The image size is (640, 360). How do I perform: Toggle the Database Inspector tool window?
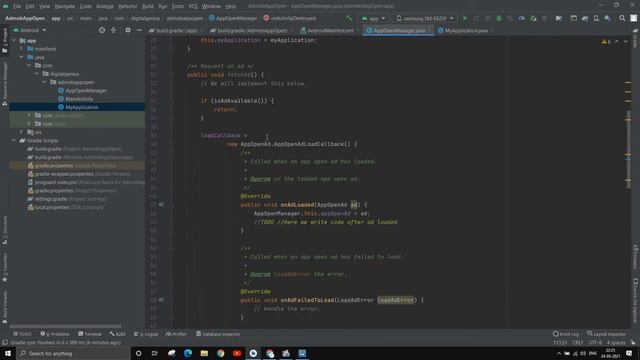218,334
